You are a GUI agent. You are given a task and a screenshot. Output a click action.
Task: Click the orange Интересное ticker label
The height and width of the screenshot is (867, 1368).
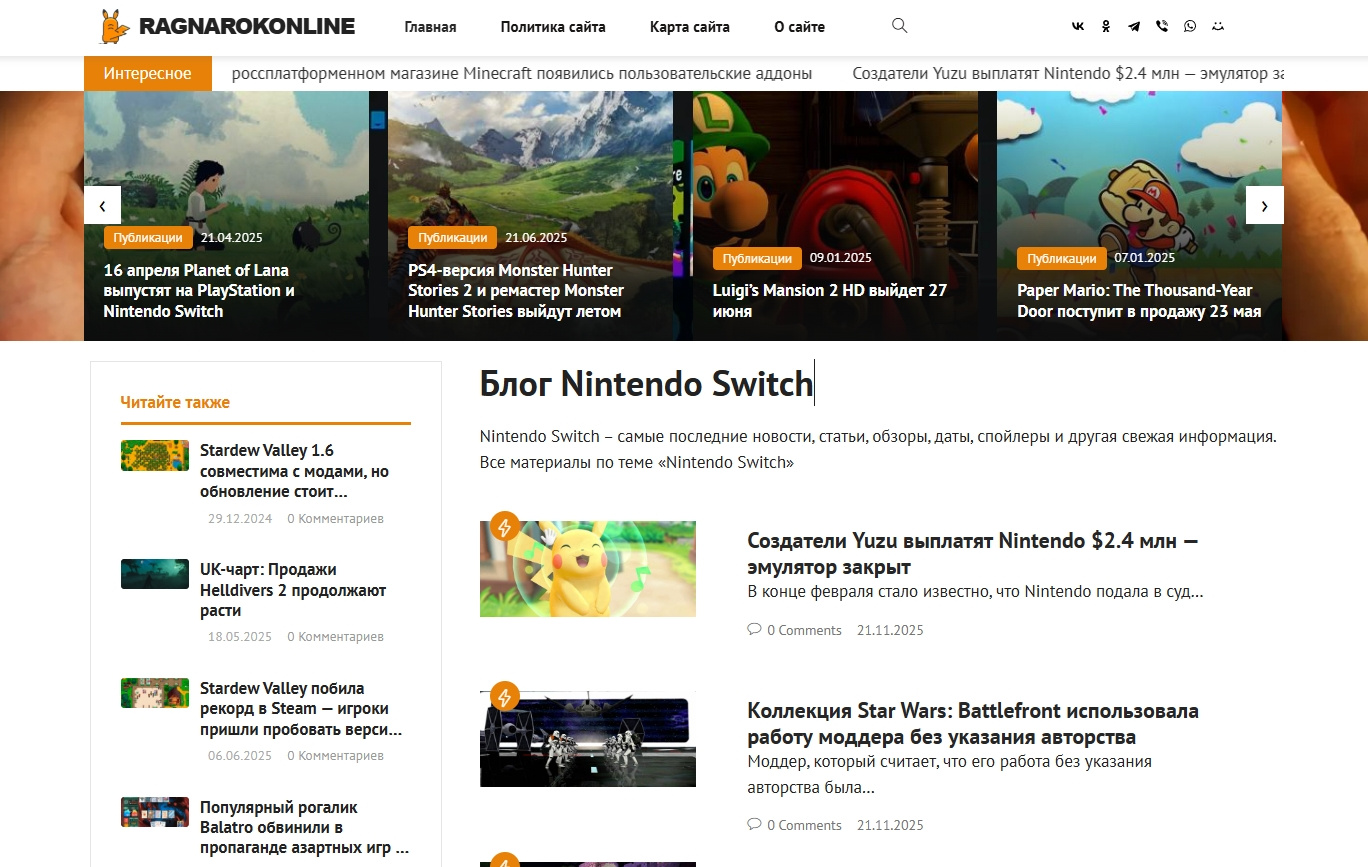click(x=148, y=73)
